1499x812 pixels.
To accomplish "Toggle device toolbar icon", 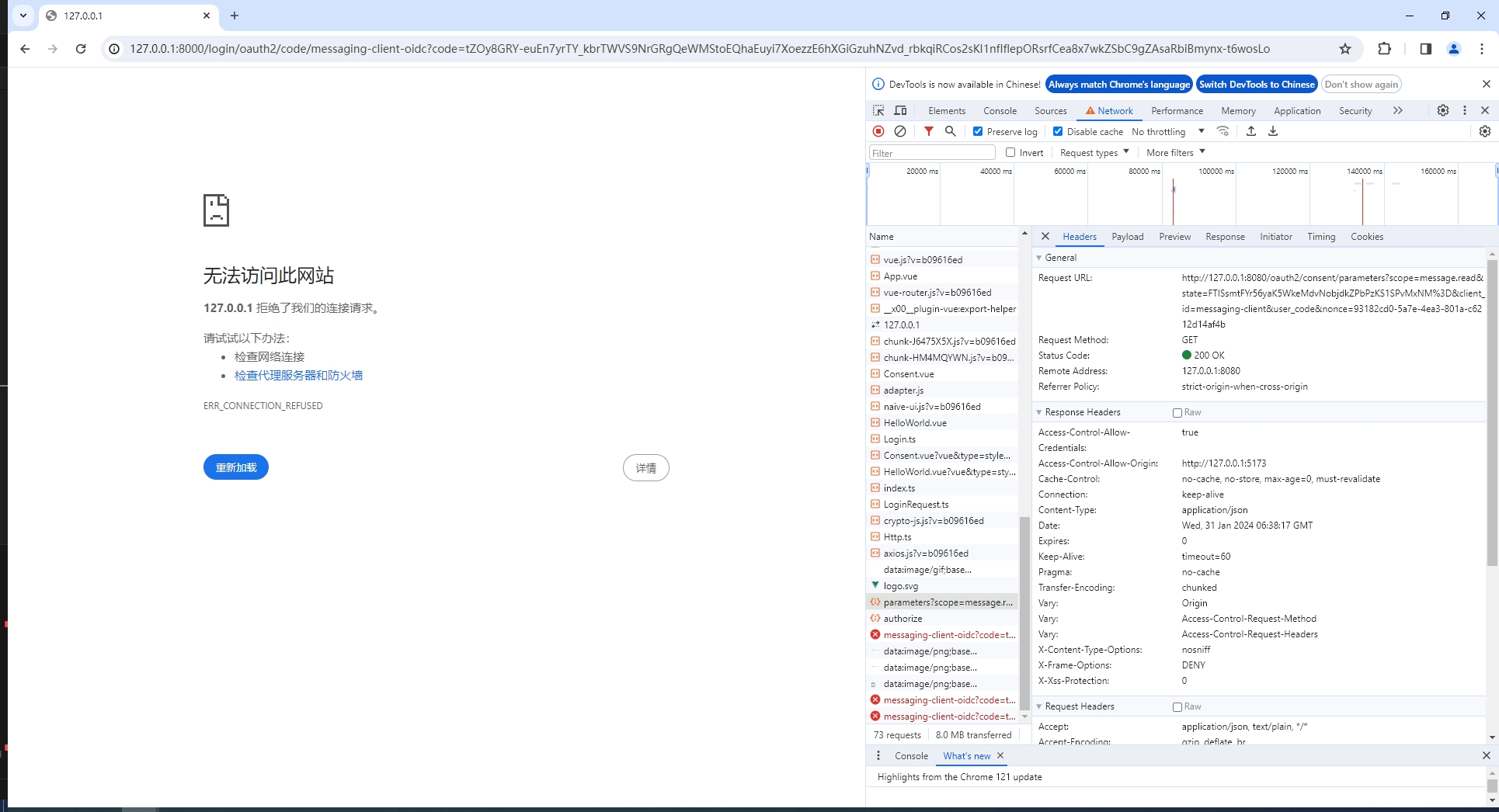I will click(x=900, y=111).
